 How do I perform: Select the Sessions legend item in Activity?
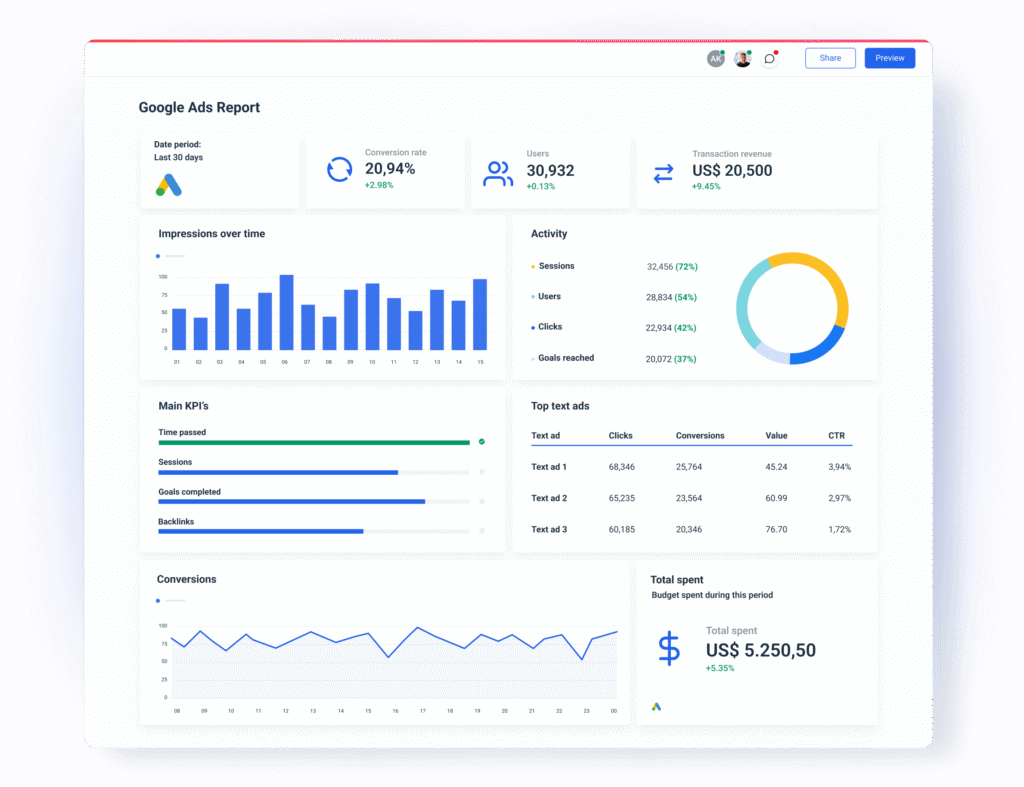tap(552, 266)
